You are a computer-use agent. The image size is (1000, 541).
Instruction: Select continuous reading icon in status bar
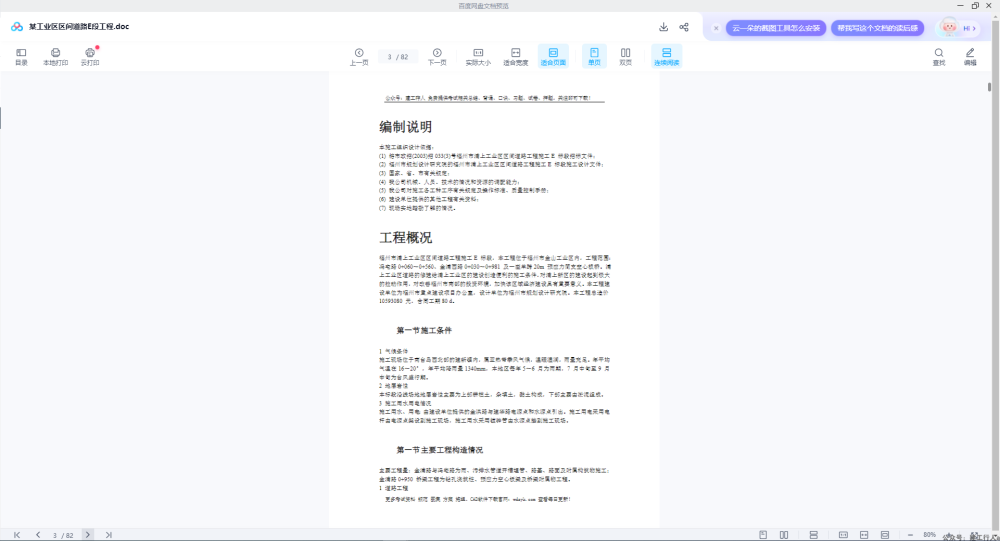814,535
